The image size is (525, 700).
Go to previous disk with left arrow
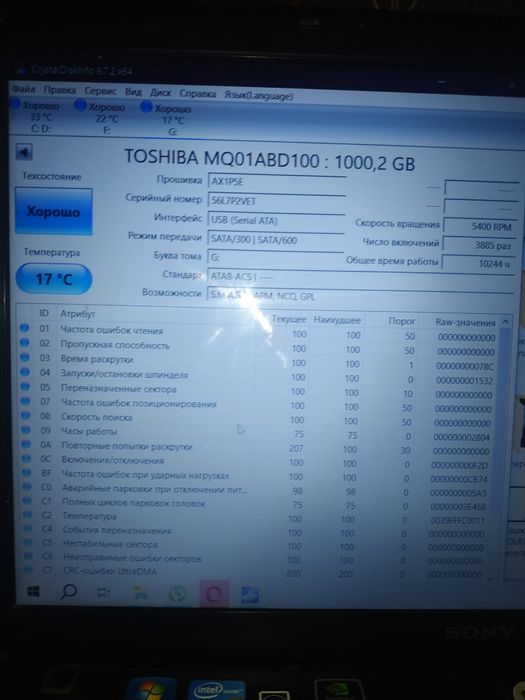pyautogui.click(x=24, y=152)
